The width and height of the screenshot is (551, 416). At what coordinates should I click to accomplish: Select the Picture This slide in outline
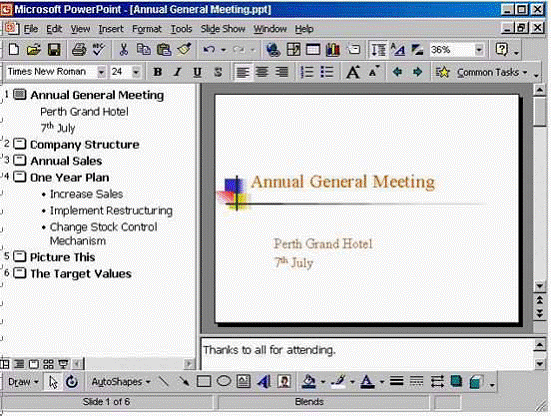(63, 257)
